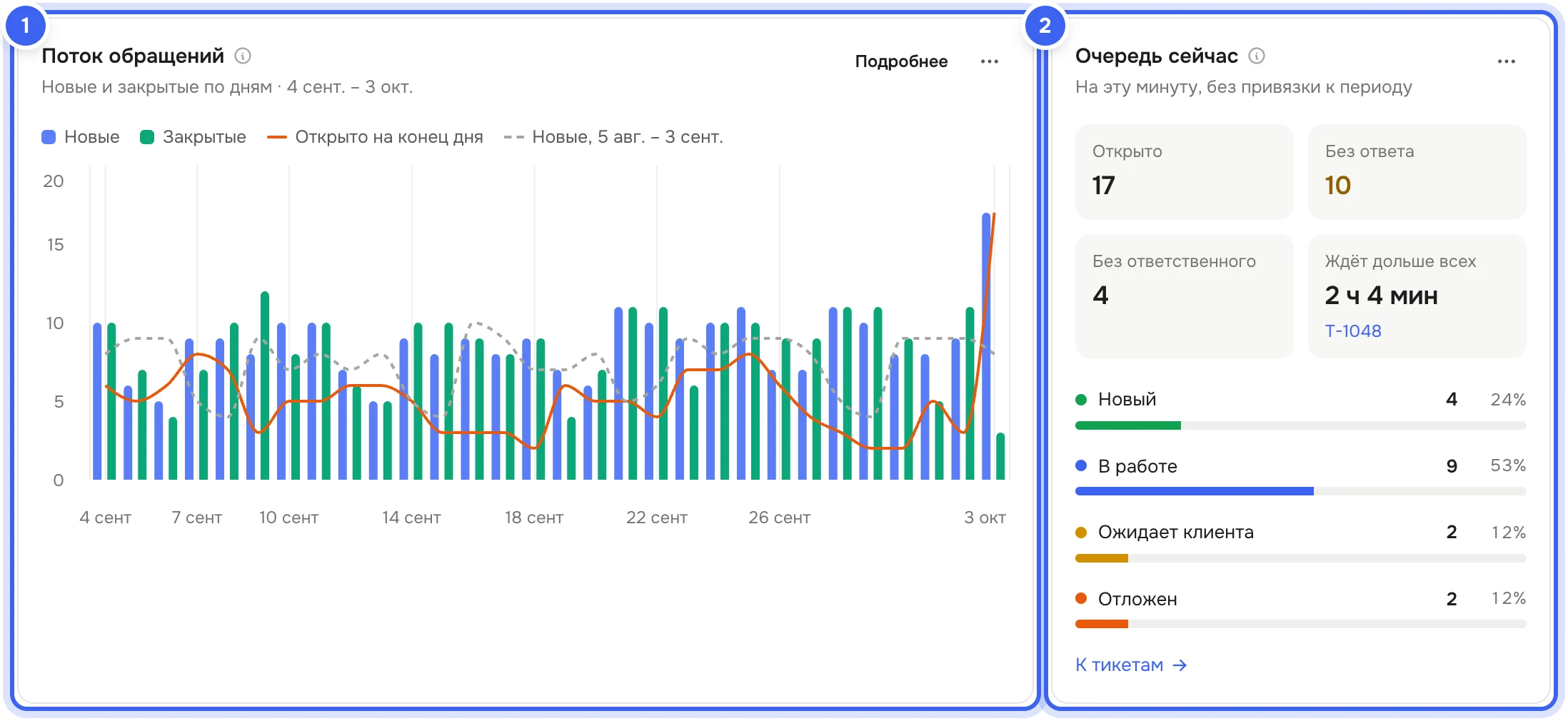This screenshot has width=1568, height=721.
Task: Click the Подробнее button
Action: (901, 61)
